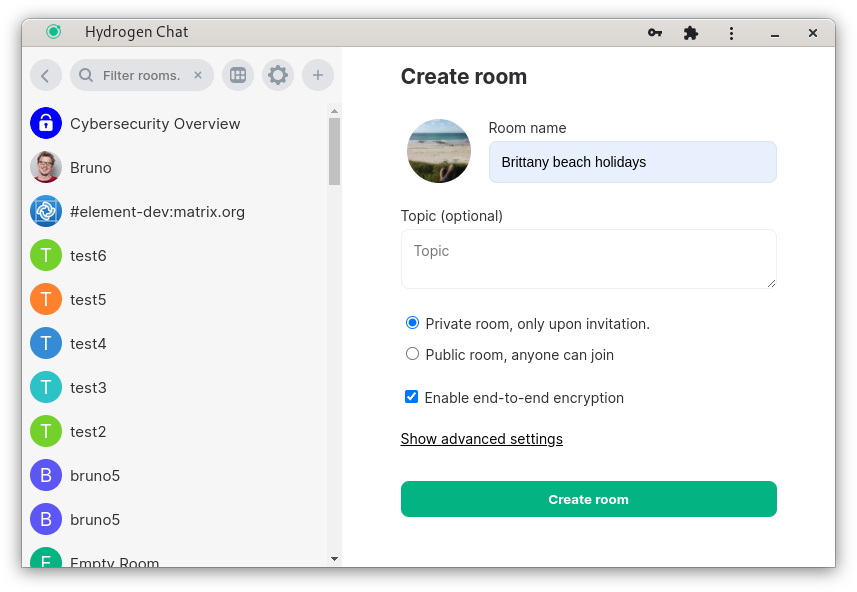
Task: Click the key icon in title bar
Action: click(x=654, y=33)
